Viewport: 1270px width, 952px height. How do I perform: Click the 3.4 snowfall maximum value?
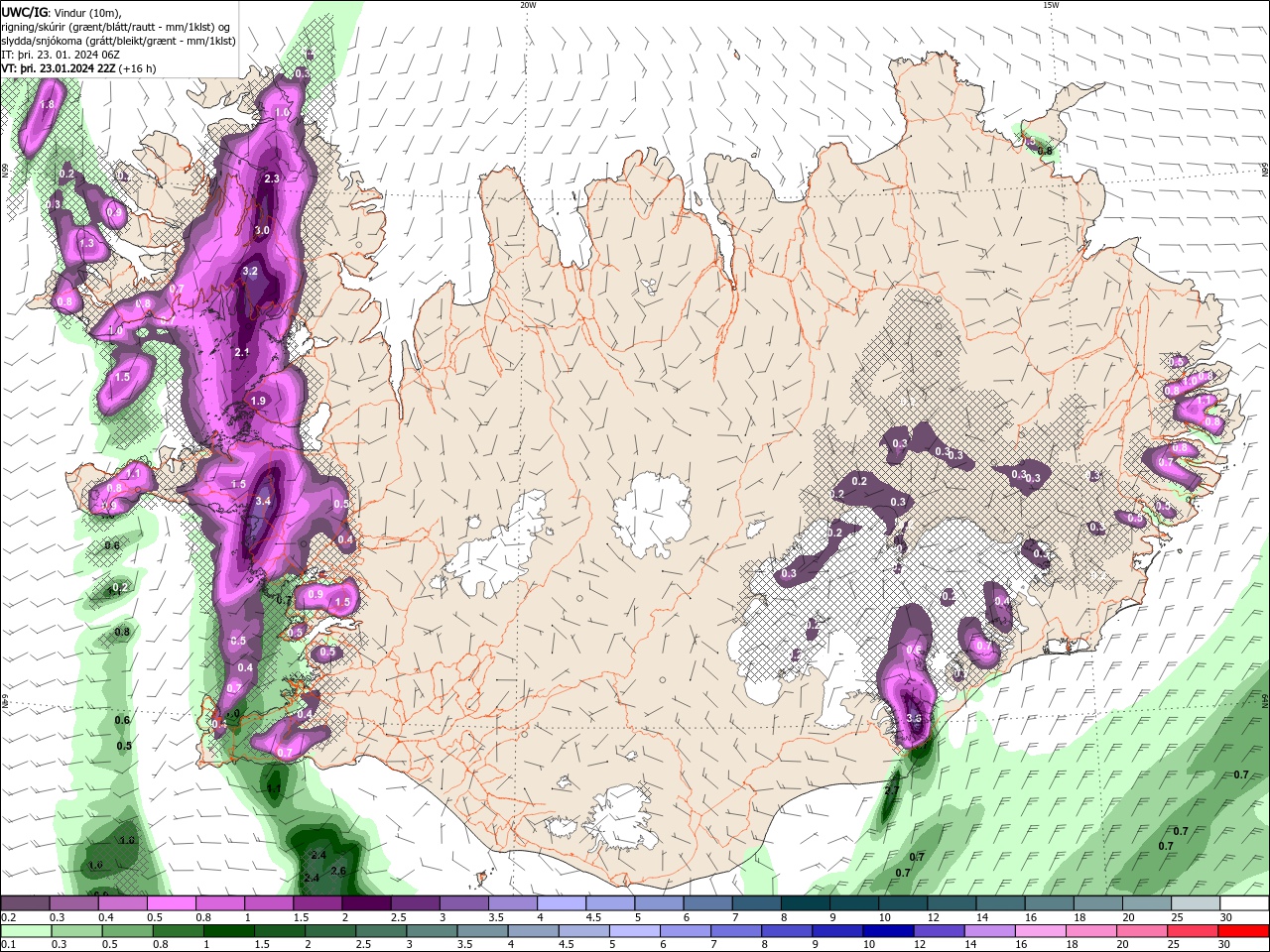point(263,501)
